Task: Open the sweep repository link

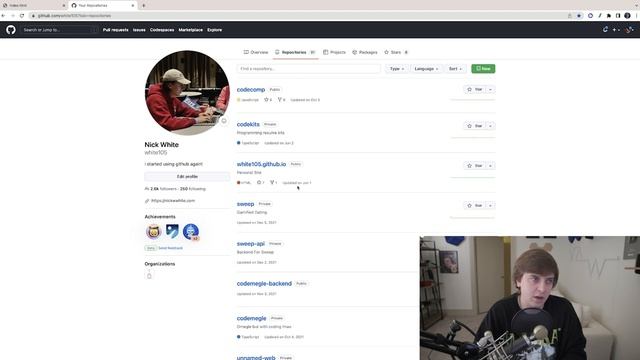Action: click(245, 204)
